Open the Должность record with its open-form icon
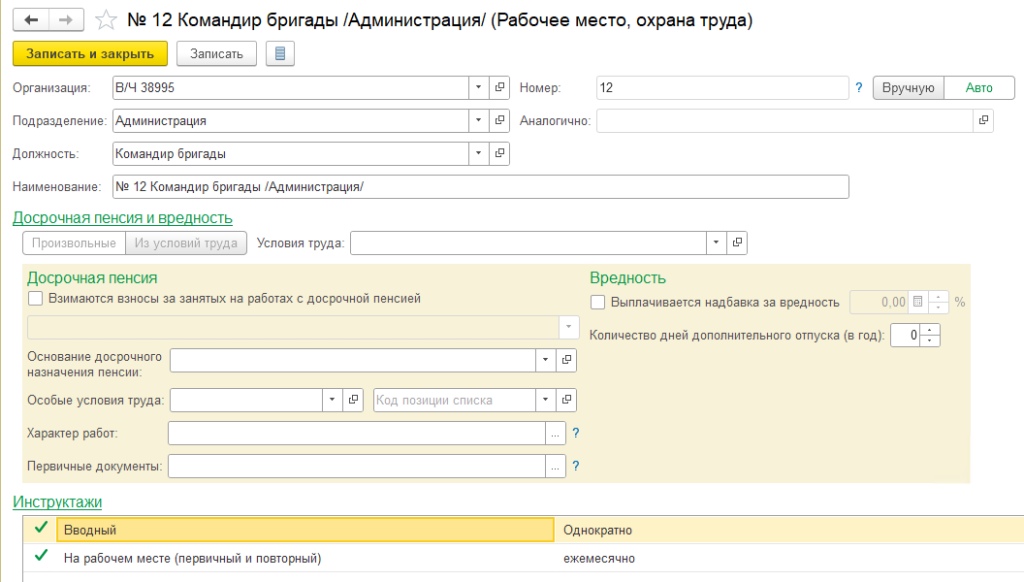The width and height of the screenshot is (1024, 582). click(x=500, y=154)
